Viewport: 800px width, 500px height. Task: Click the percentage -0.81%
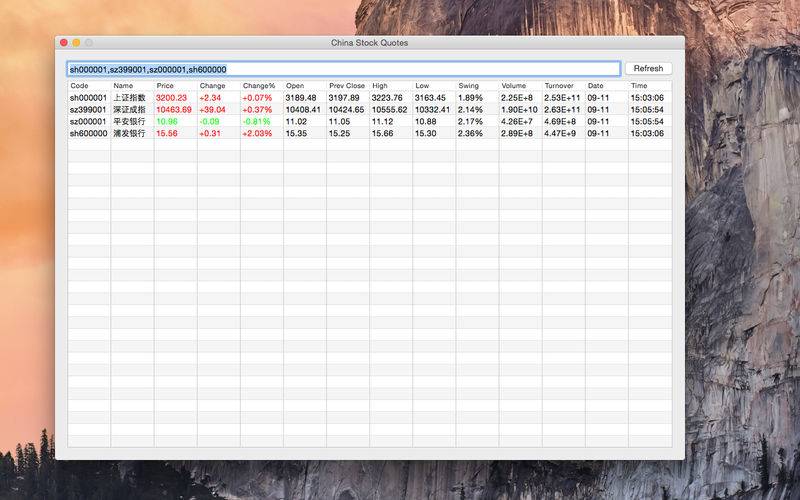[257, 121]
